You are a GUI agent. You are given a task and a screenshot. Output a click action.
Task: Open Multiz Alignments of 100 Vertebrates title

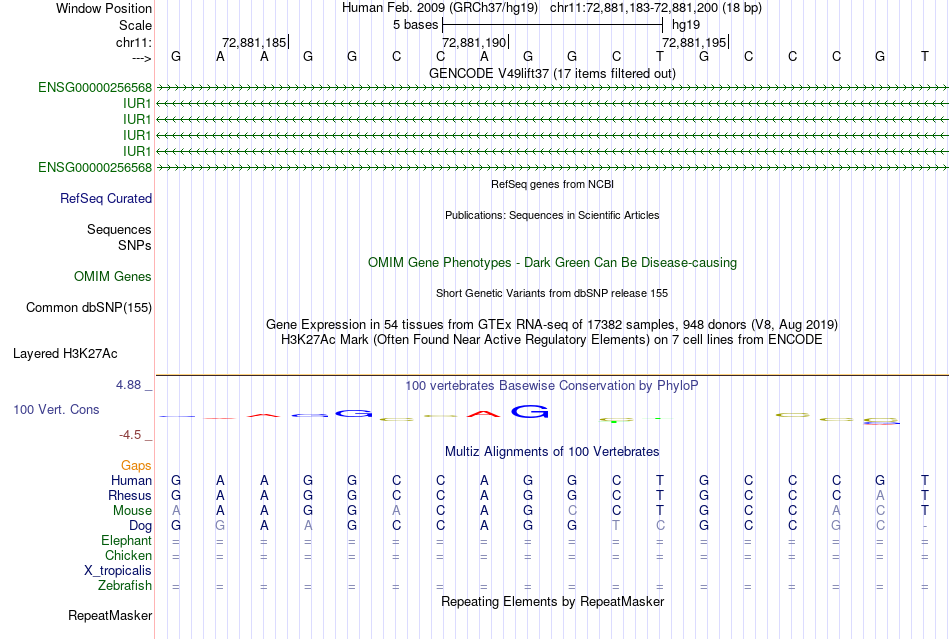(x=552, y=452)
